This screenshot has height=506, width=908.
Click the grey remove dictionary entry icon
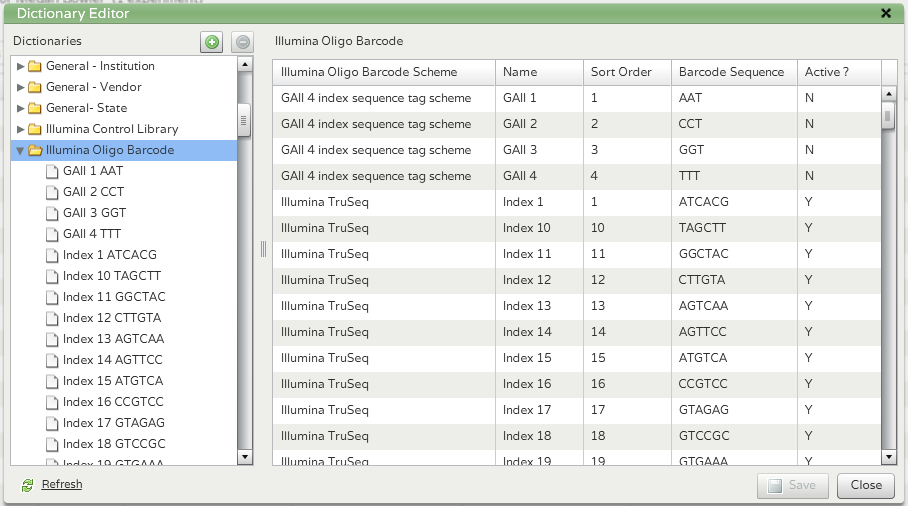[243, 42]
